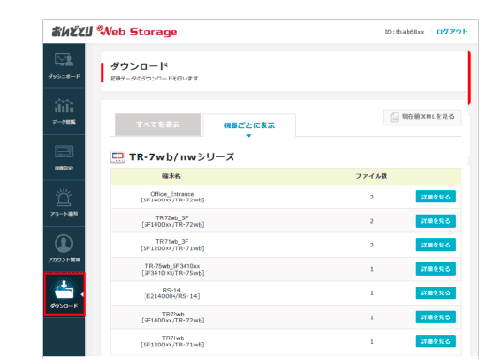This screenshot has height=361, width=484.
Task: Click the TR-75wb_5F3410xx device name
Action: click(x=172, y=266)
